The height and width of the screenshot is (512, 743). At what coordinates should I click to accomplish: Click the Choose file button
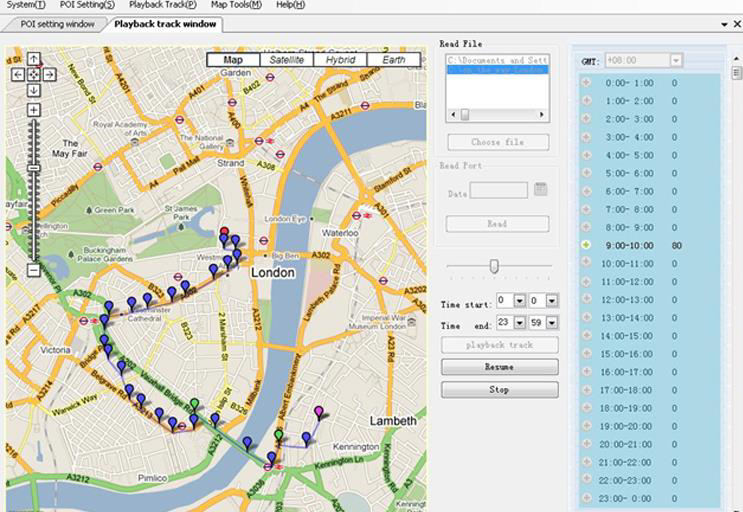click(498, 142)
